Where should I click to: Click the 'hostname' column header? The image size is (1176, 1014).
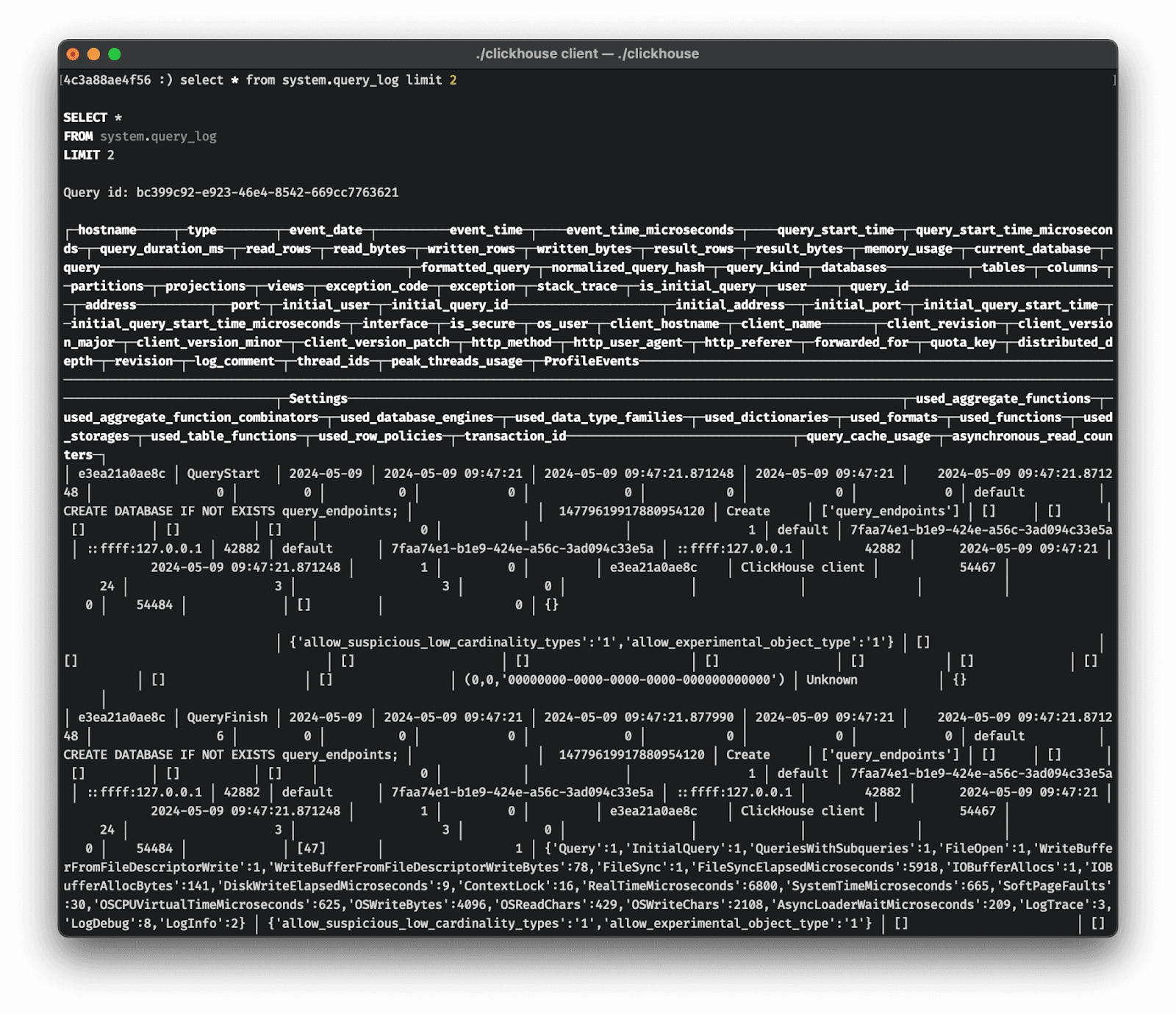click(x=107, y=230)
